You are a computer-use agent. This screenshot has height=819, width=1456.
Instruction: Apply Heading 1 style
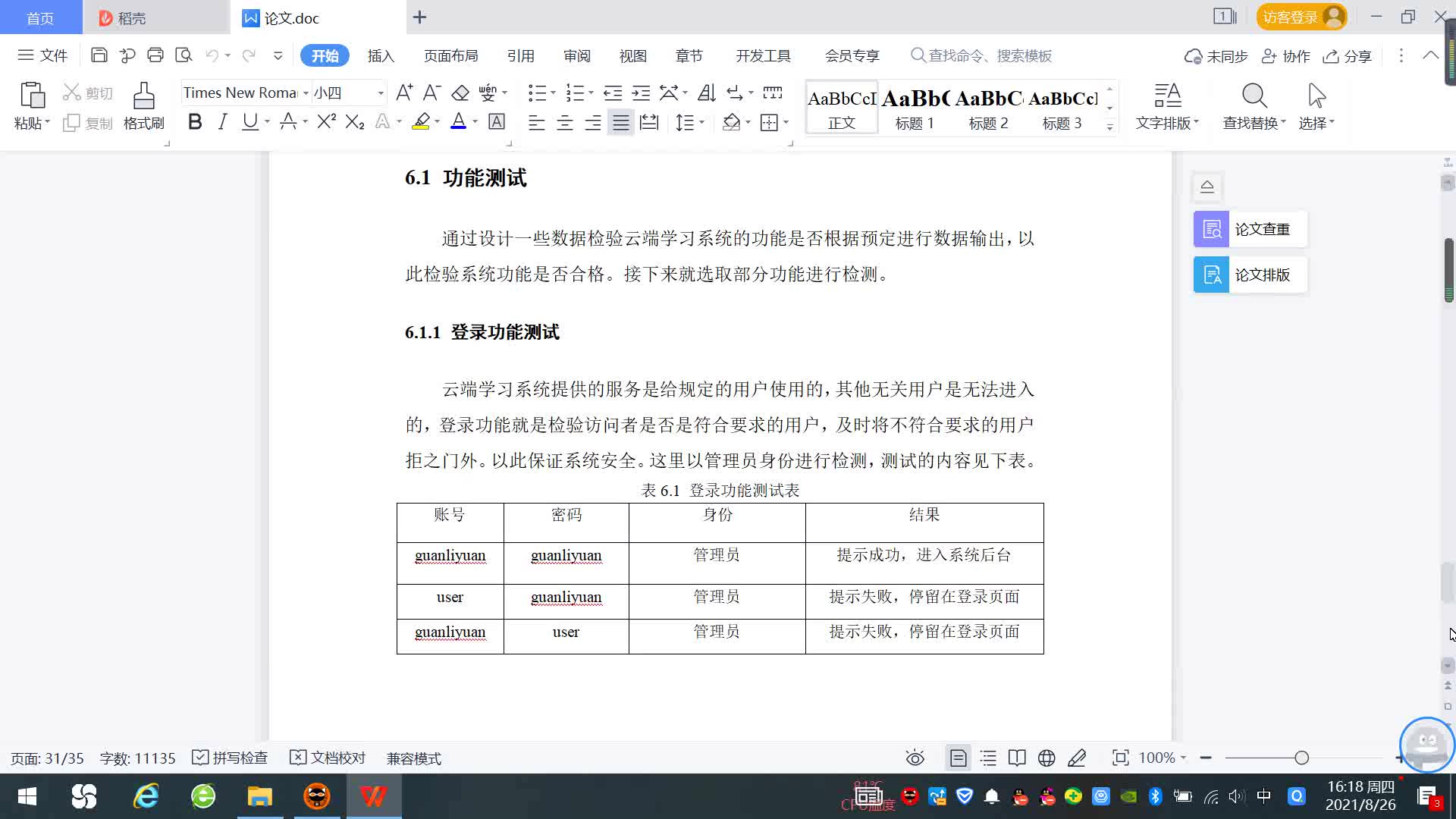click(915, 108)
